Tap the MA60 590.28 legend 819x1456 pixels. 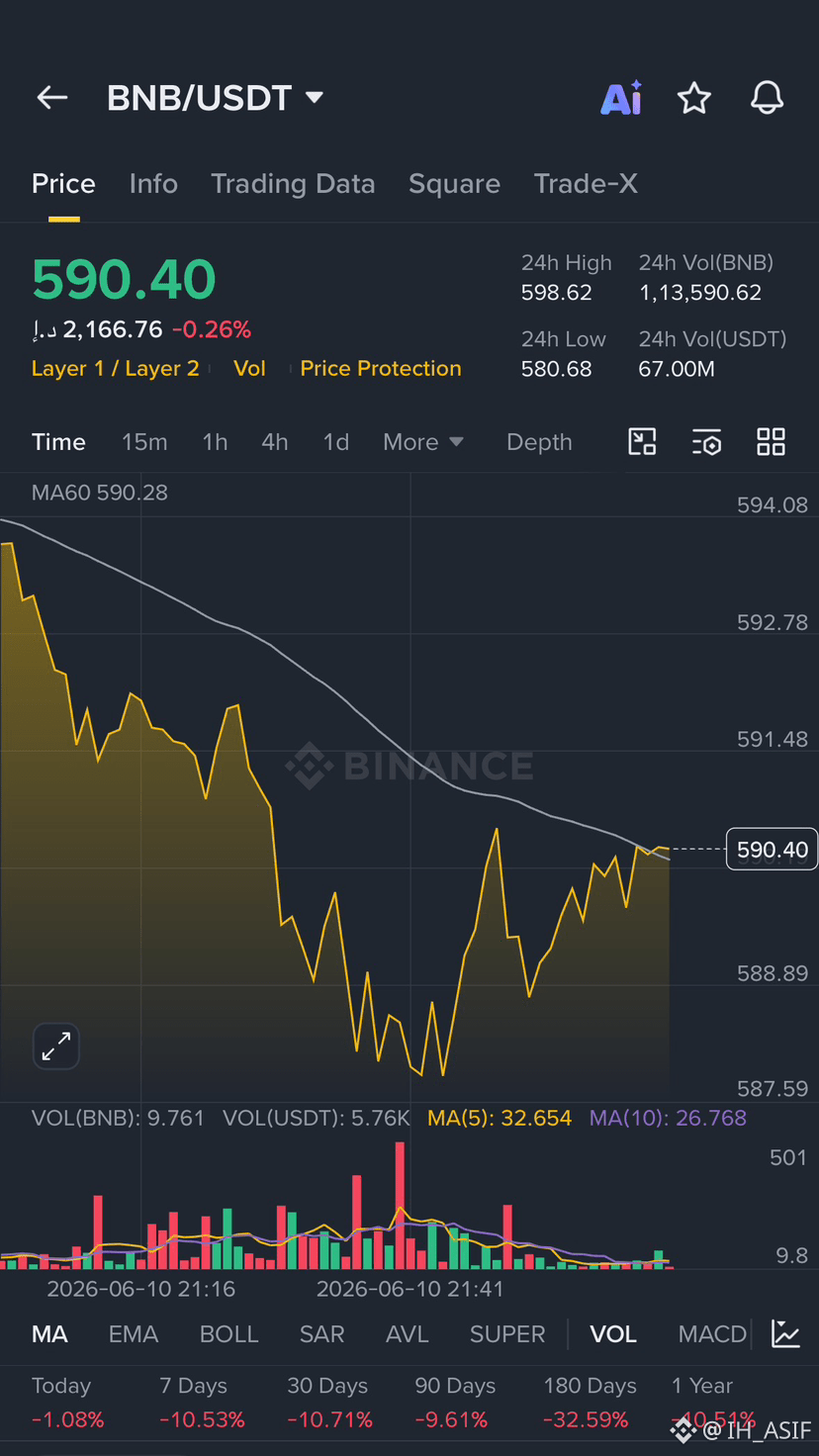[x=100, y=493]
